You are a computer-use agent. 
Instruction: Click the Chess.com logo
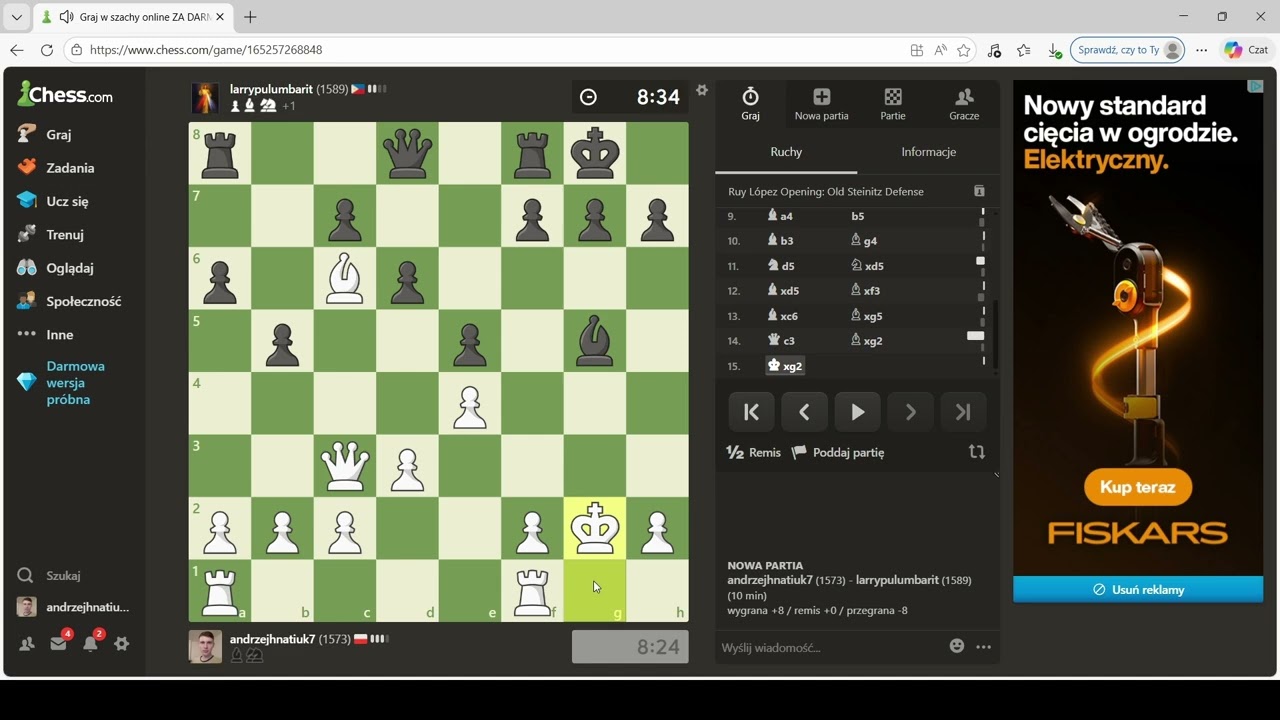pyautogui.click(x=65, y=95)
